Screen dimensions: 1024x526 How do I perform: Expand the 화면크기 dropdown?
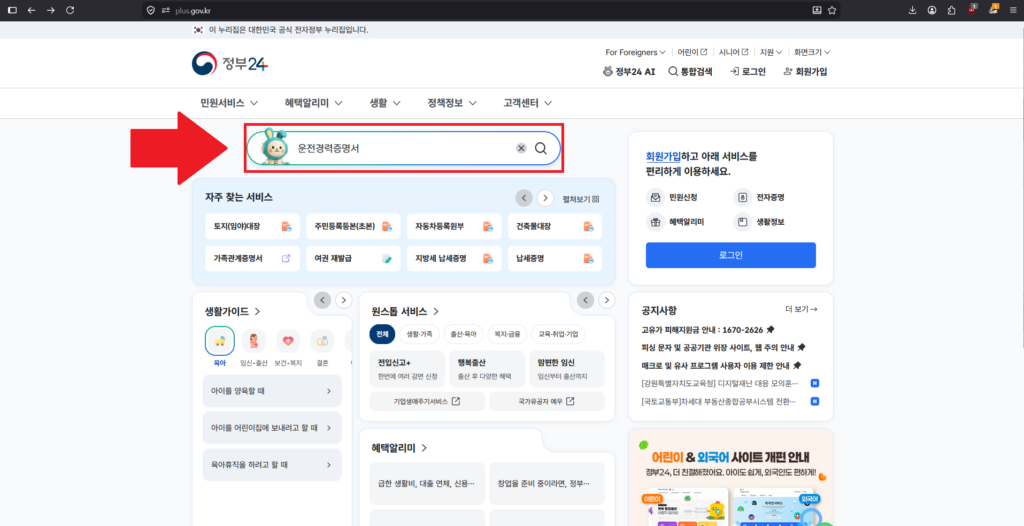pyautogui.click(x=812, y=52)
